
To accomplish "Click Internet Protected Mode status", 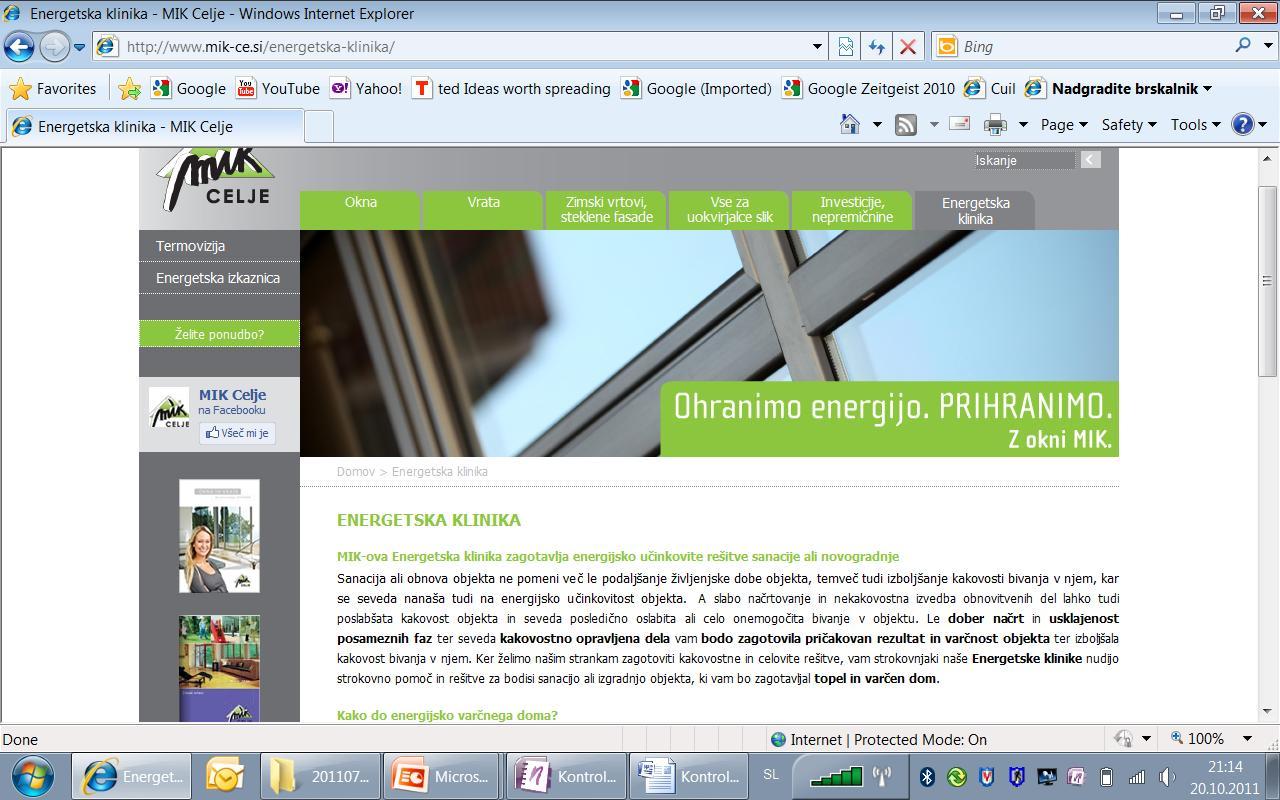I will [878, 740].
